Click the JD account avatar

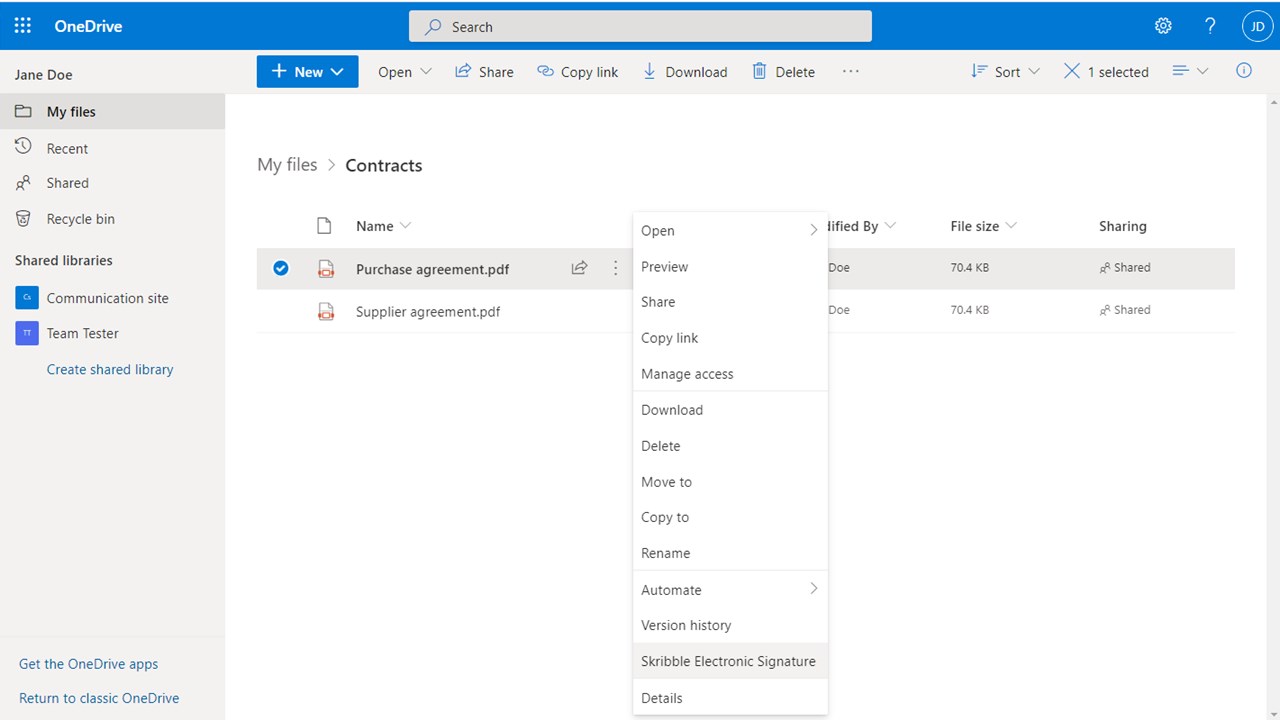point(1257,26)
